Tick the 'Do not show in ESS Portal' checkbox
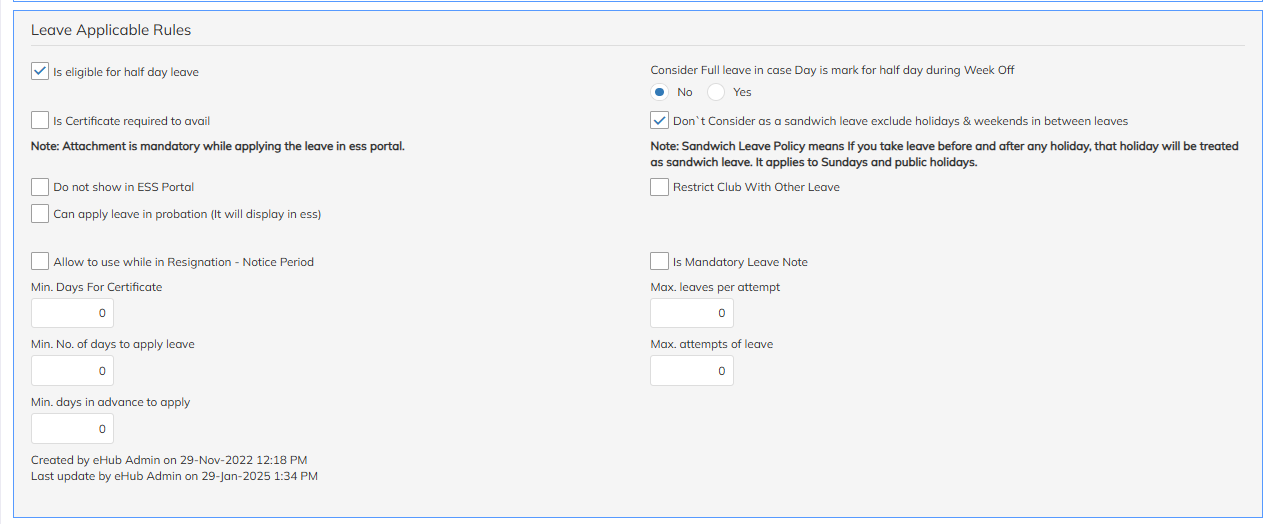 coord(40,187)
